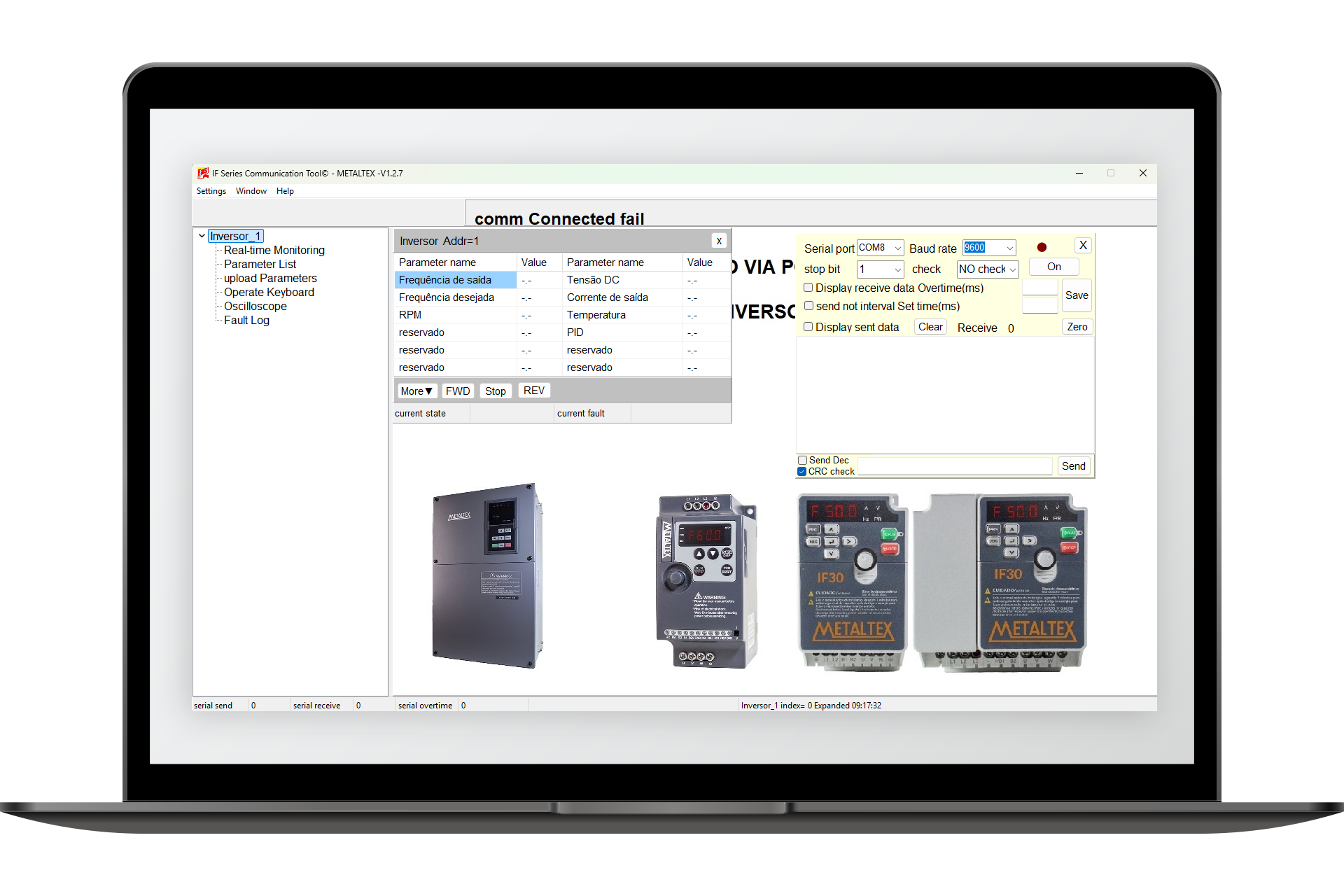Open Fault Log tree item
Viewport: 1344px width, 896px height.
246,320
